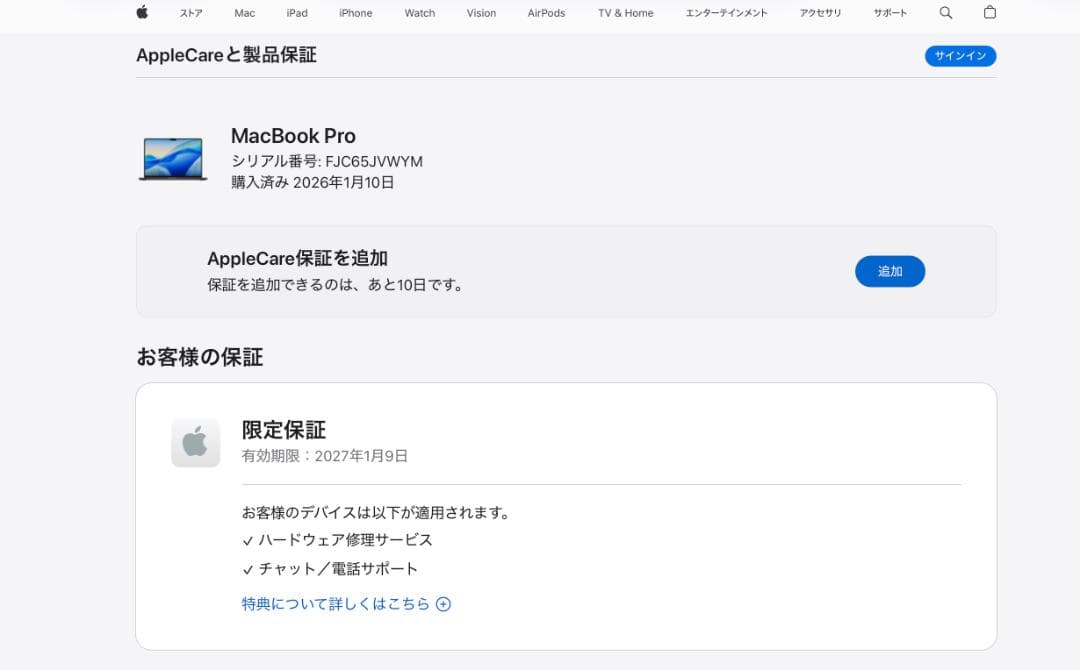Click the Apple logo in the navigation bar
This screenshot has width=1080, height=670.
pos(142,13)
